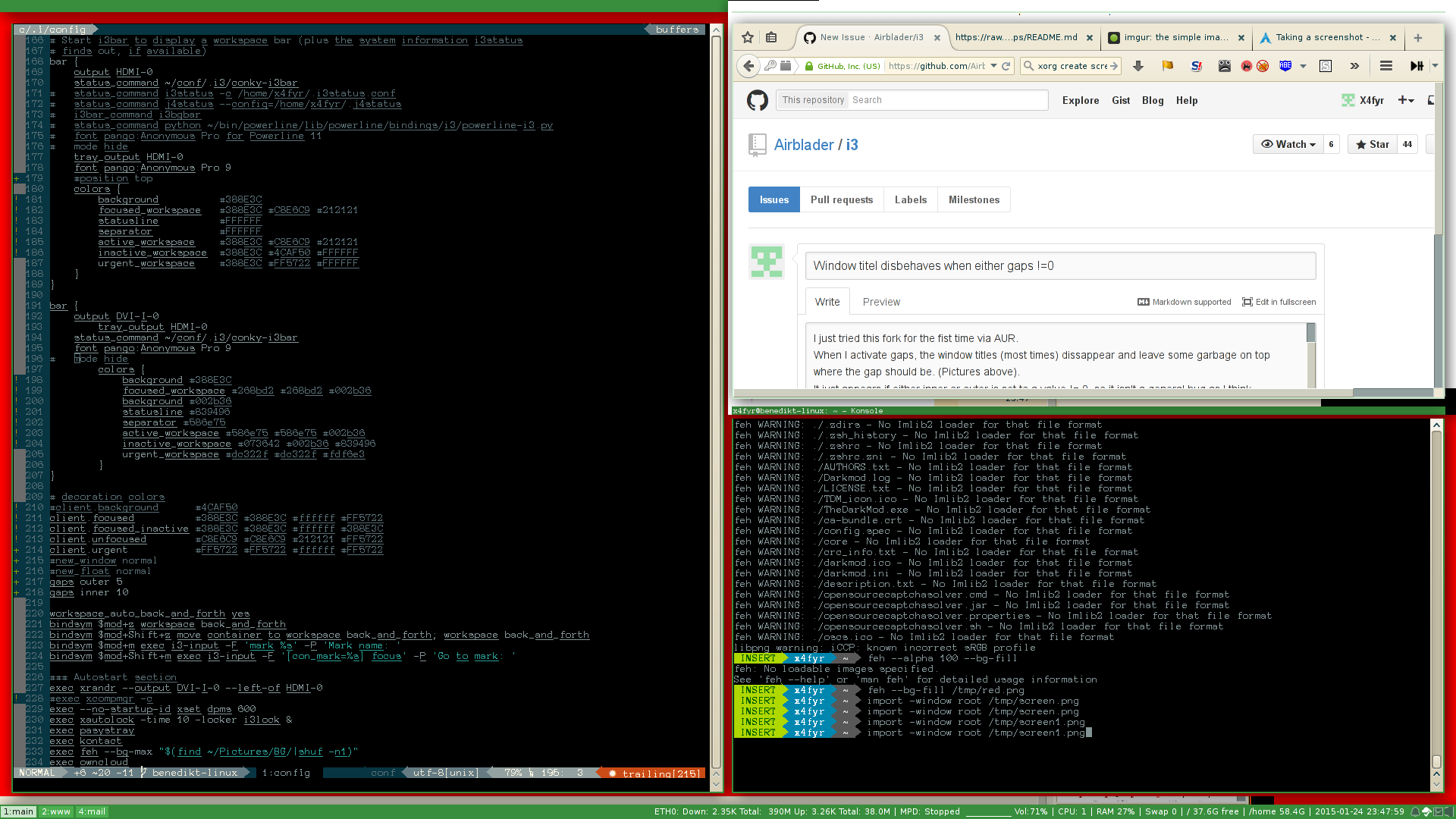Viewport: 1456px width, 819px height.
Task: Switch to Taking a screenshot tab
Action: click(x=1327, y=37)
